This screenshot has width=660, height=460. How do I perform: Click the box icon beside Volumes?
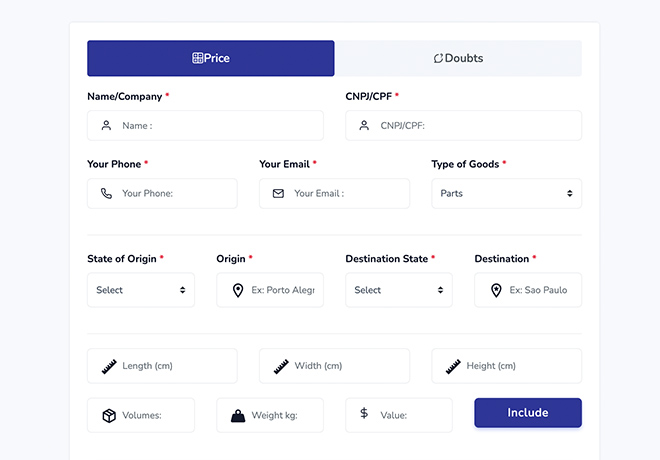pos(109,415)
